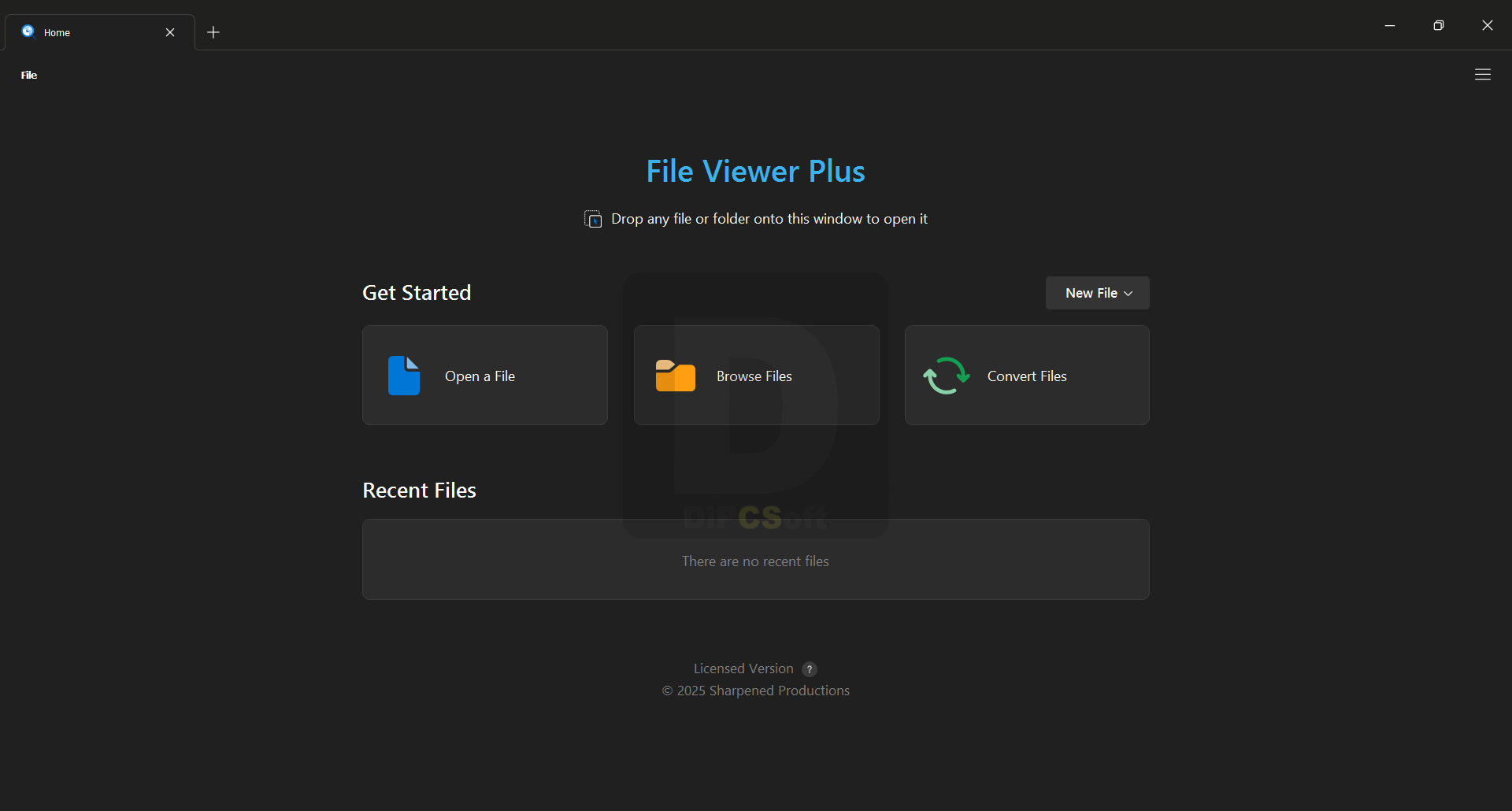Viewport: 1512px width, 811px height.
Task: Click the Get Started heading
Action: [x=417, y=293]
